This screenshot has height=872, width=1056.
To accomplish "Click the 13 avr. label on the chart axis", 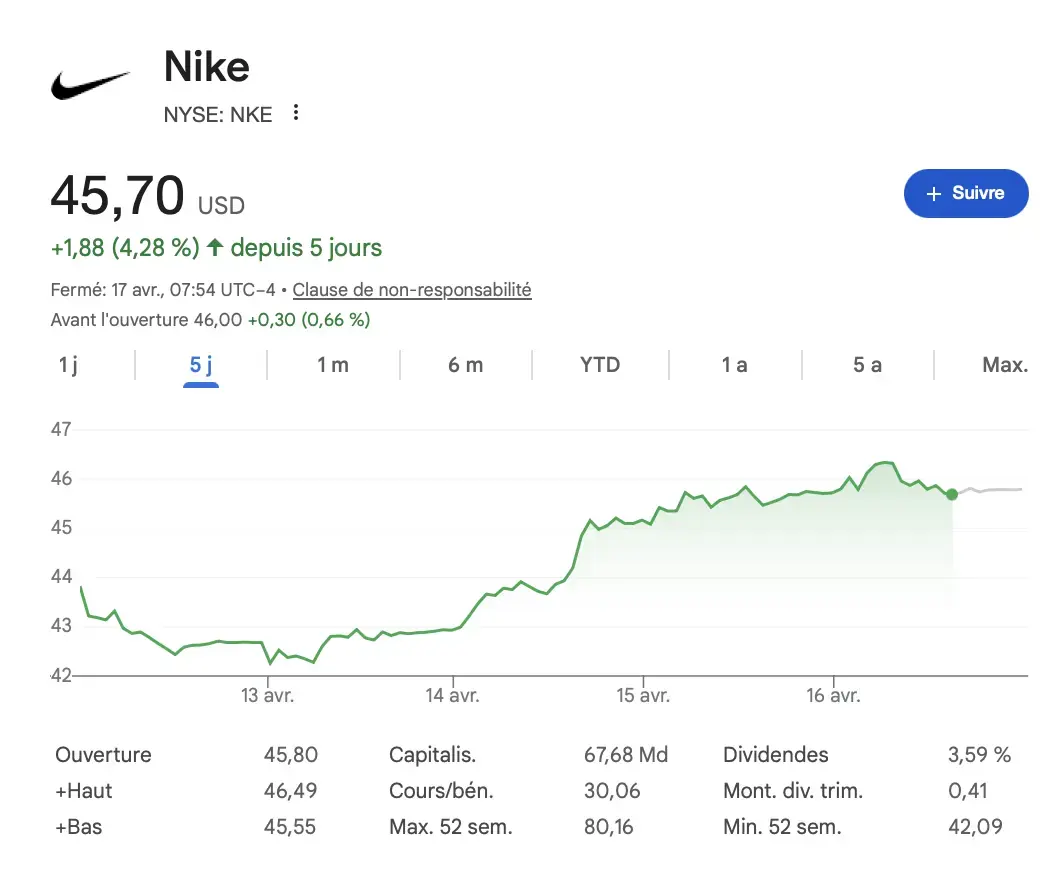I will 267,694.
